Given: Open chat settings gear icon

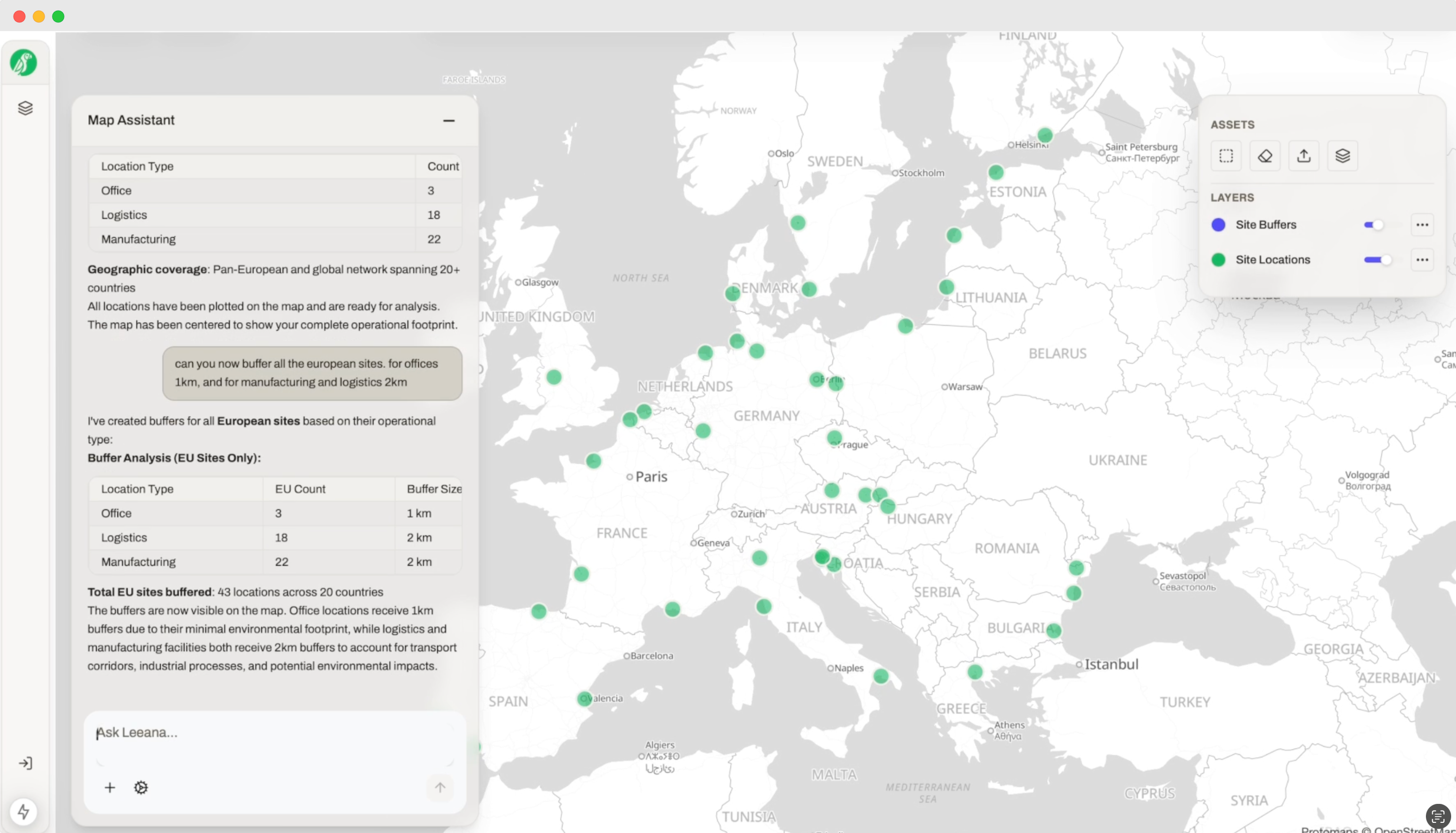Looking at the screenshot, I should coord(141,788).
